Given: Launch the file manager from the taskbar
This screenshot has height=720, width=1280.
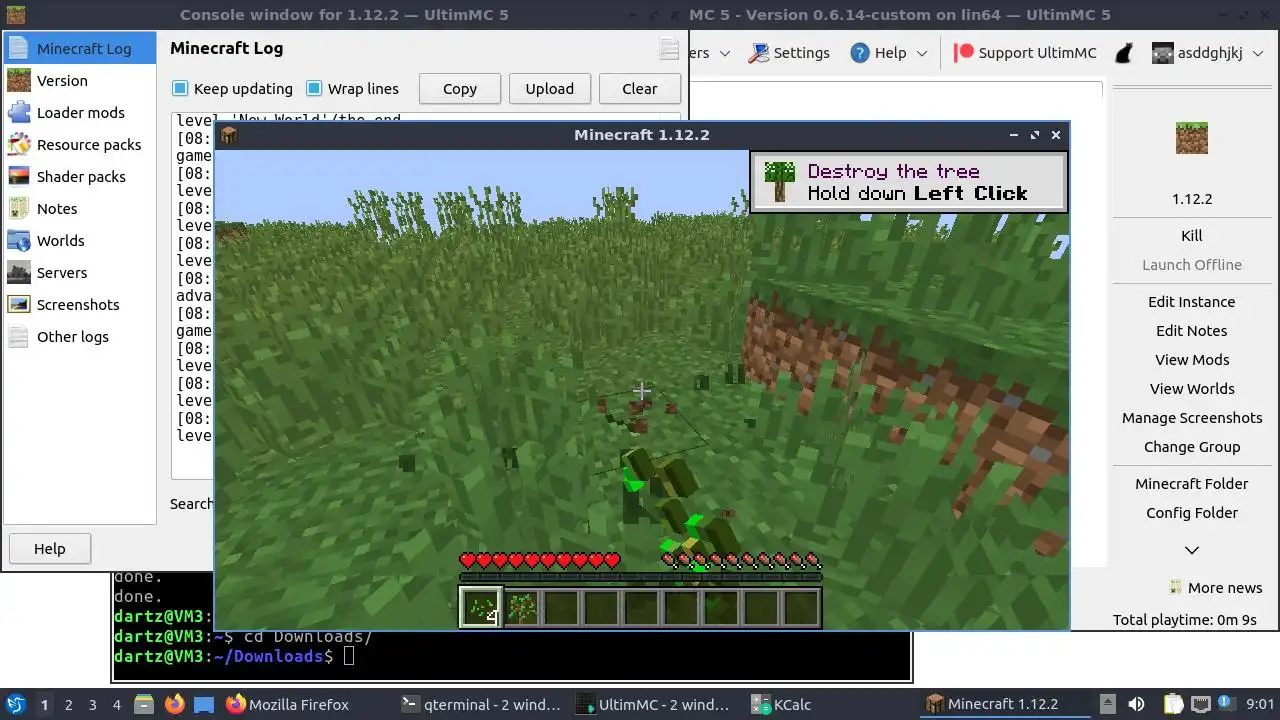Looking at the screenshot, I should (x=144, y=705).
